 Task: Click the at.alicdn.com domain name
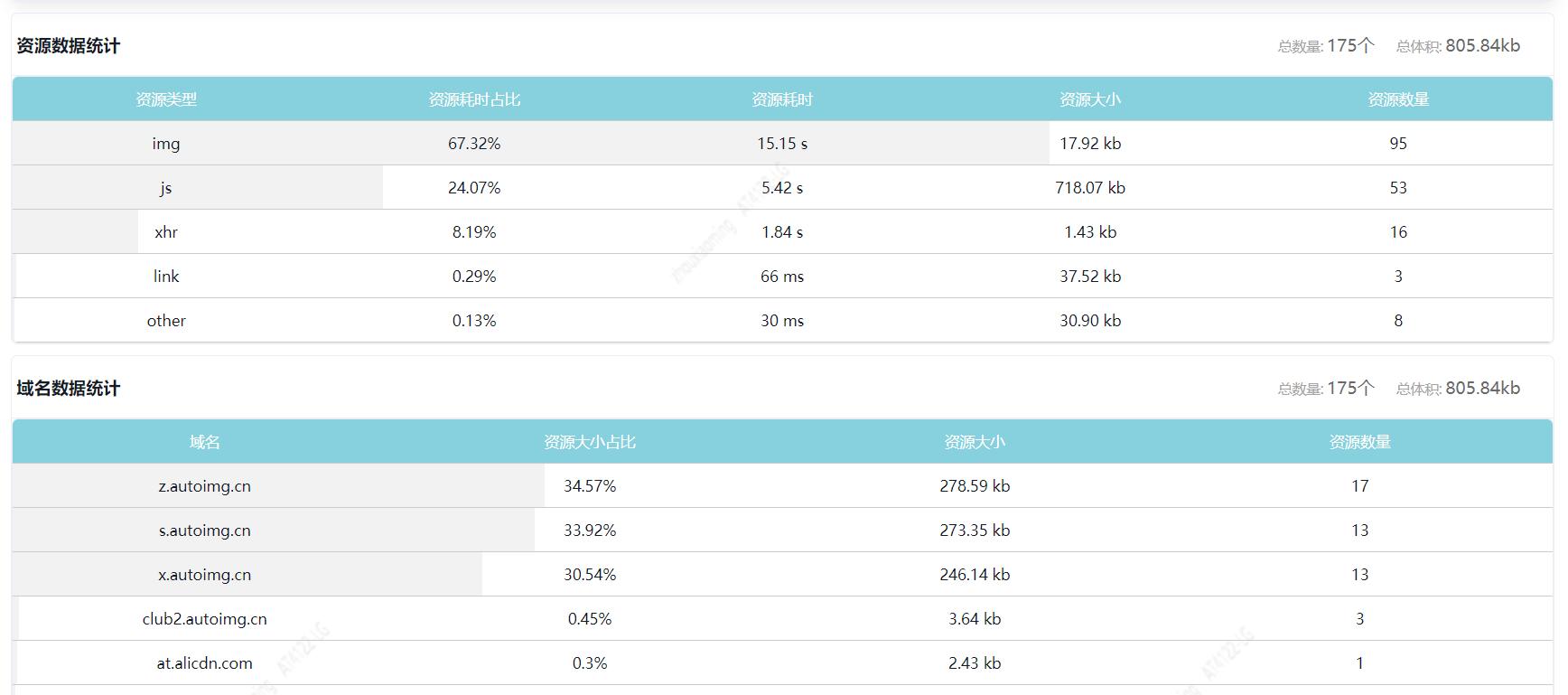pyautogui.click(x=205, y=663)
